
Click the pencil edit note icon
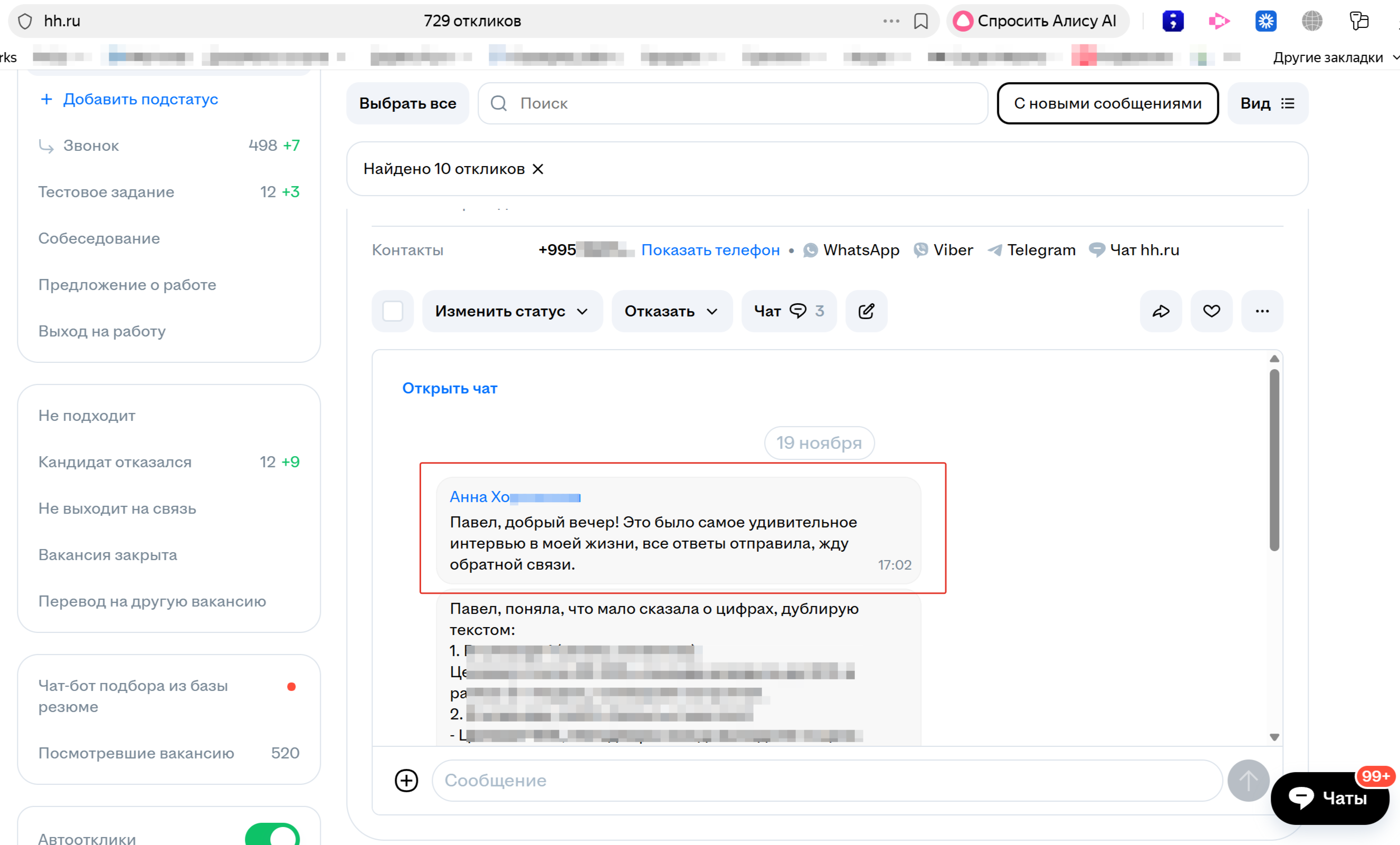866,311
